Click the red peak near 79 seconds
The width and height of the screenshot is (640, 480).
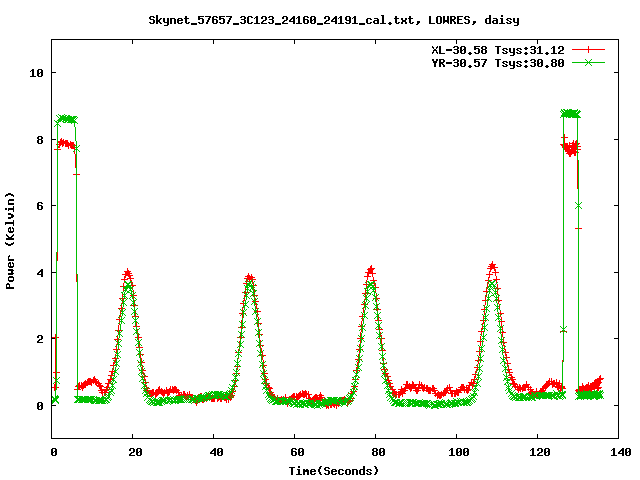pos(371,270)
